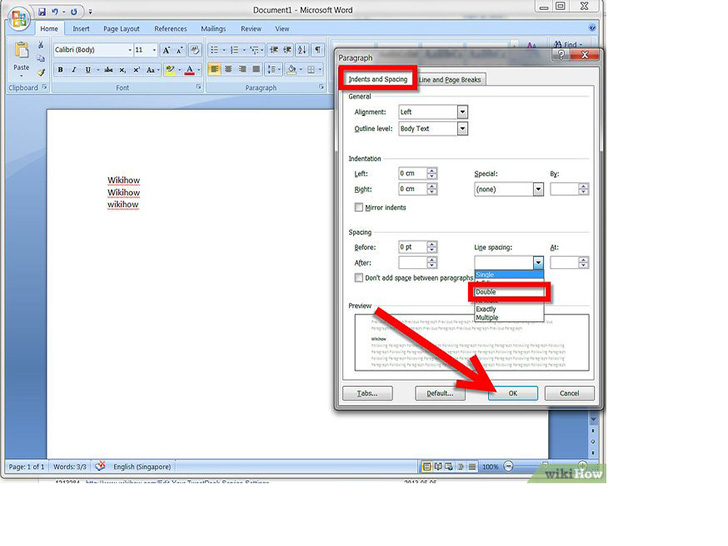
Task: Open the font name dropdown
Action: click(x=130, y=50)
